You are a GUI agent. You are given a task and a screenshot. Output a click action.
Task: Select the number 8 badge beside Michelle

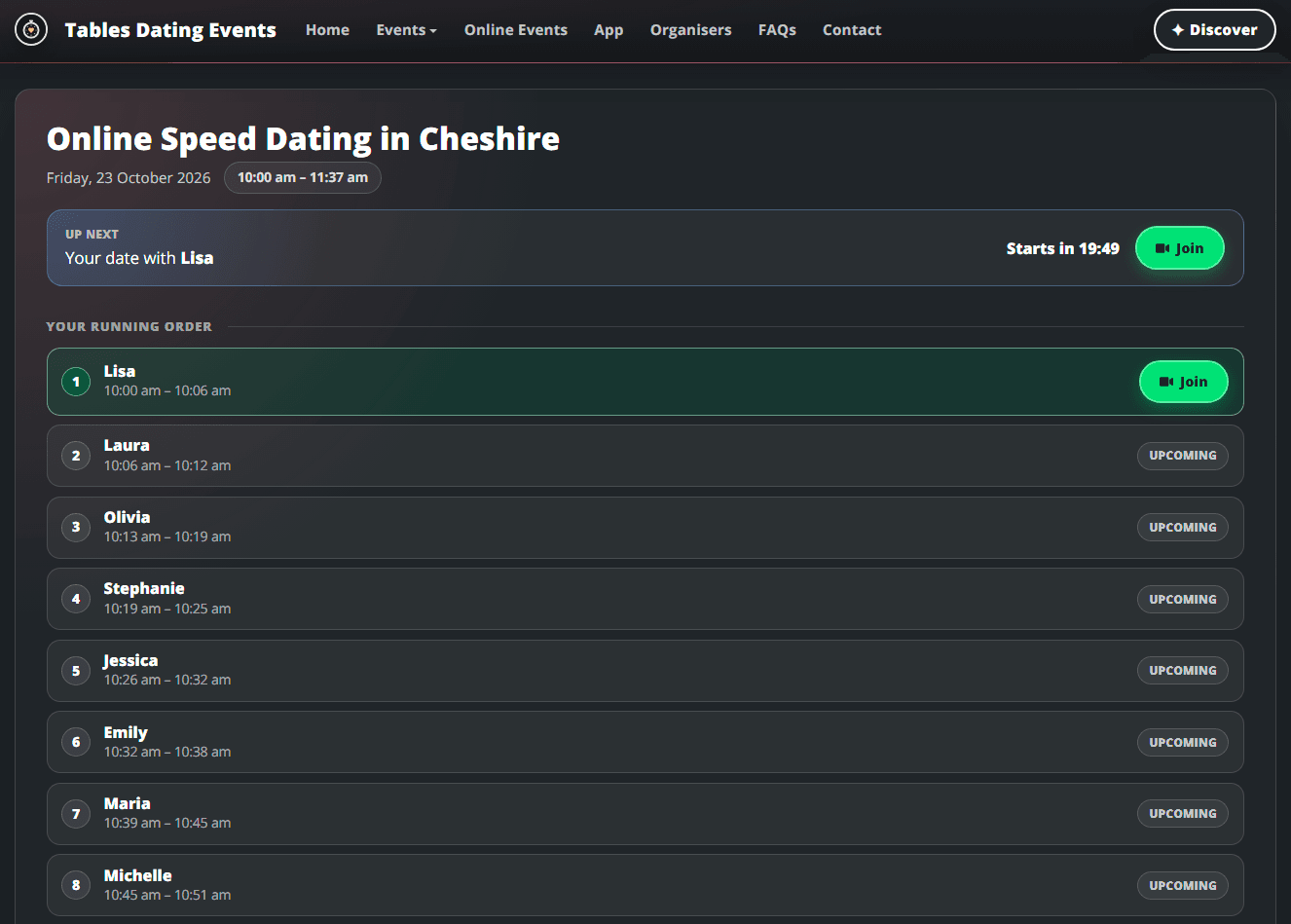(76, 885)
